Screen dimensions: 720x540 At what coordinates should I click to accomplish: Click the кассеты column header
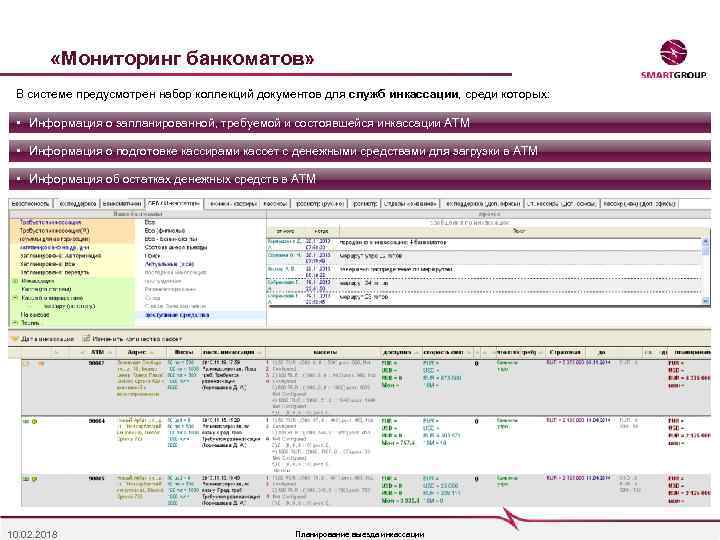pos(325,352)
